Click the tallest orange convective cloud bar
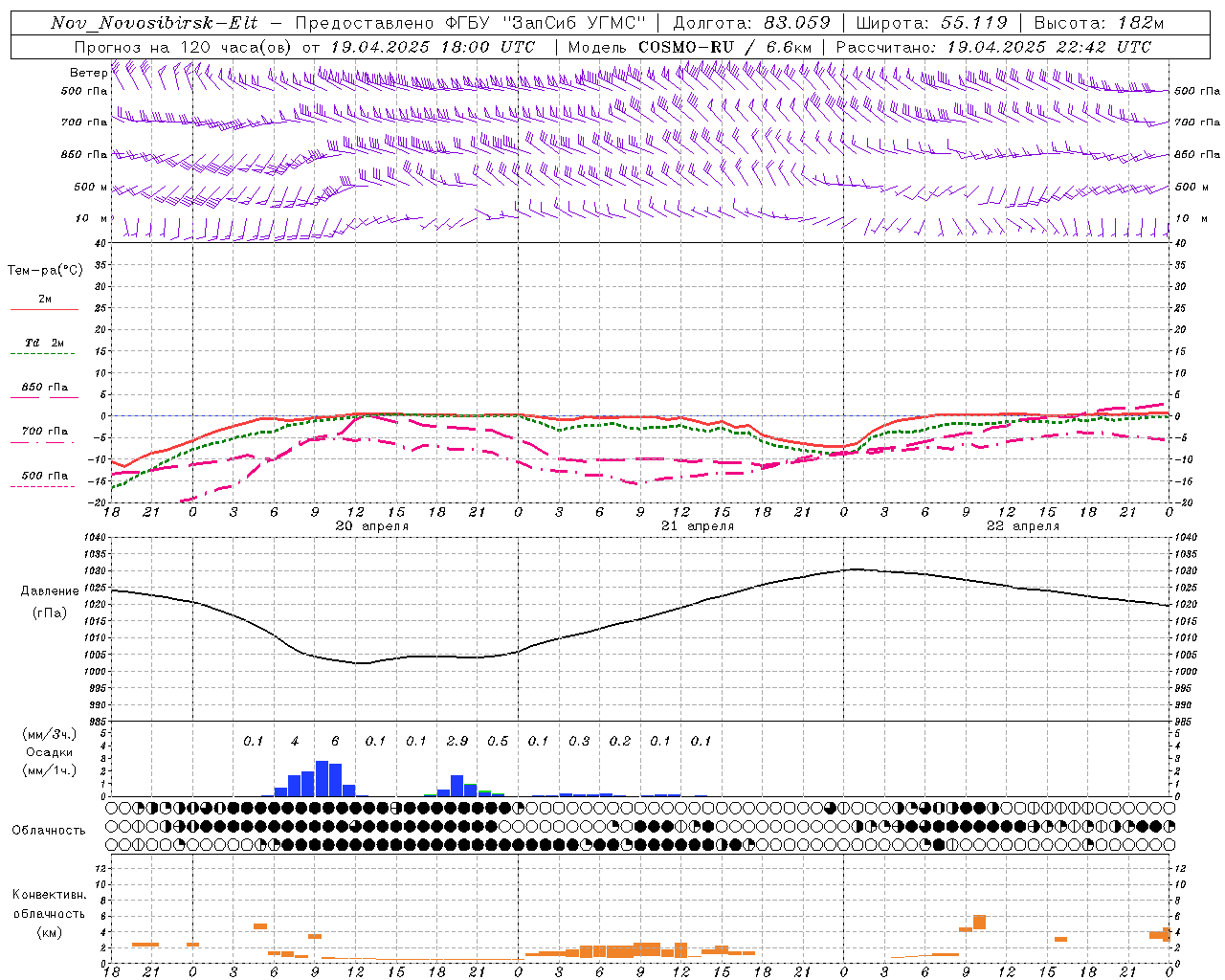The image size is (1225, 980). click(x=979, y=922)
